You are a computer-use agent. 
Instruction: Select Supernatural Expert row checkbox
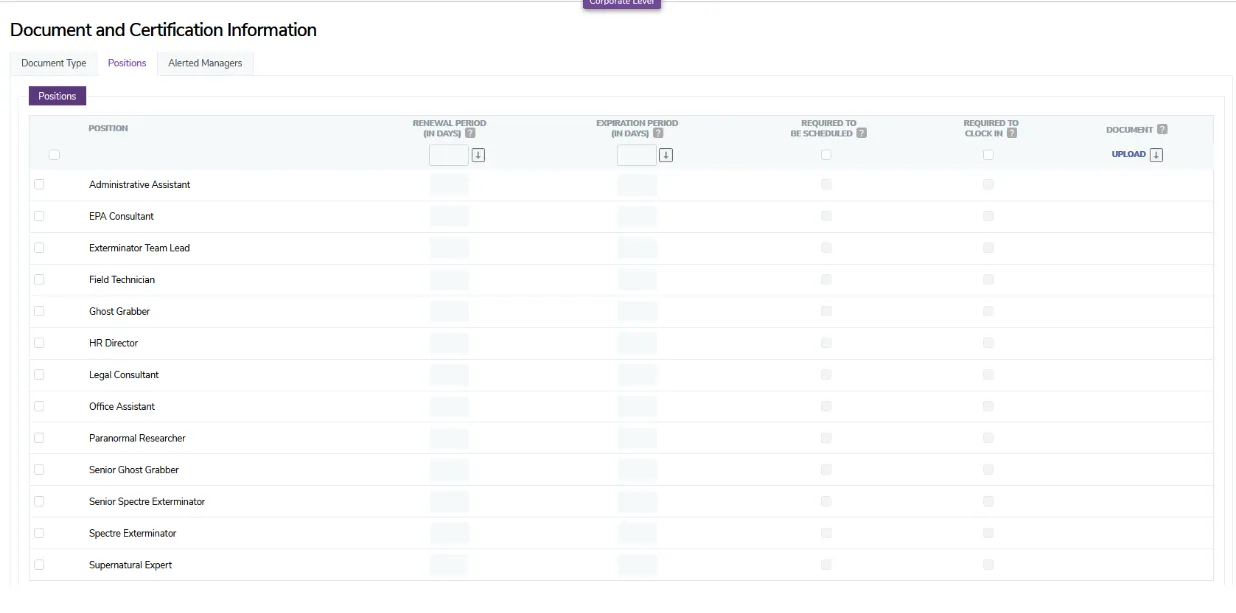point(39,565)
